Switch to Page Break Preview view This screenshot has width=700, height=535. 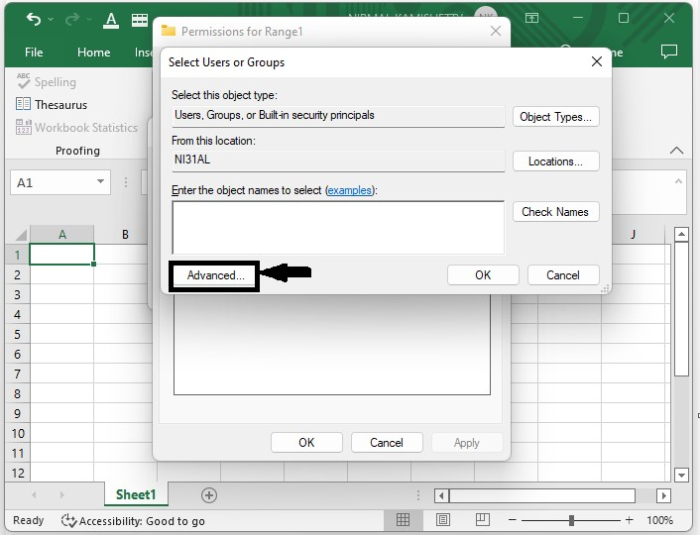click(482, 520)
